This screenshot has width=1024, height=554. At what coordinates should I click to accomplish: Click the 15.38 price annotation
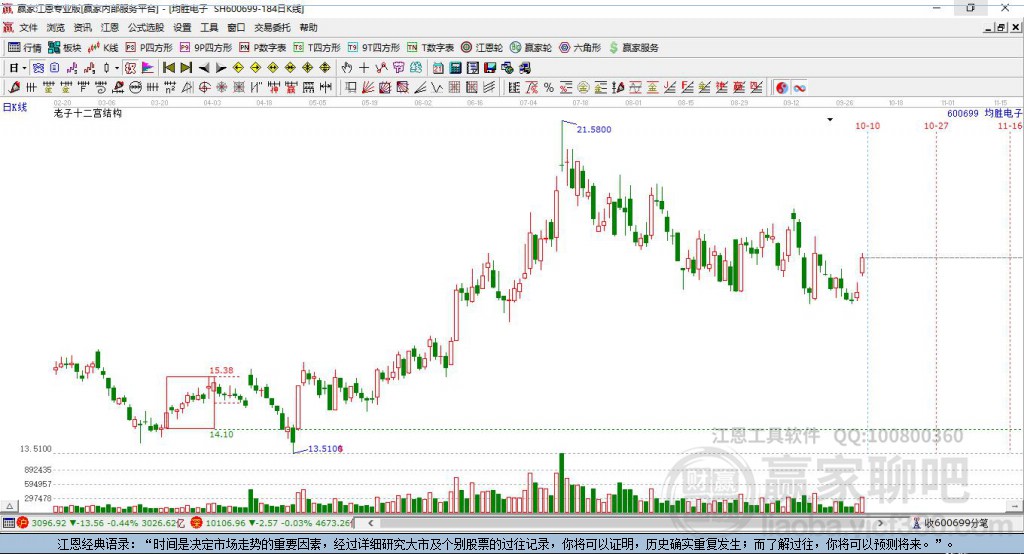[221, 370]
